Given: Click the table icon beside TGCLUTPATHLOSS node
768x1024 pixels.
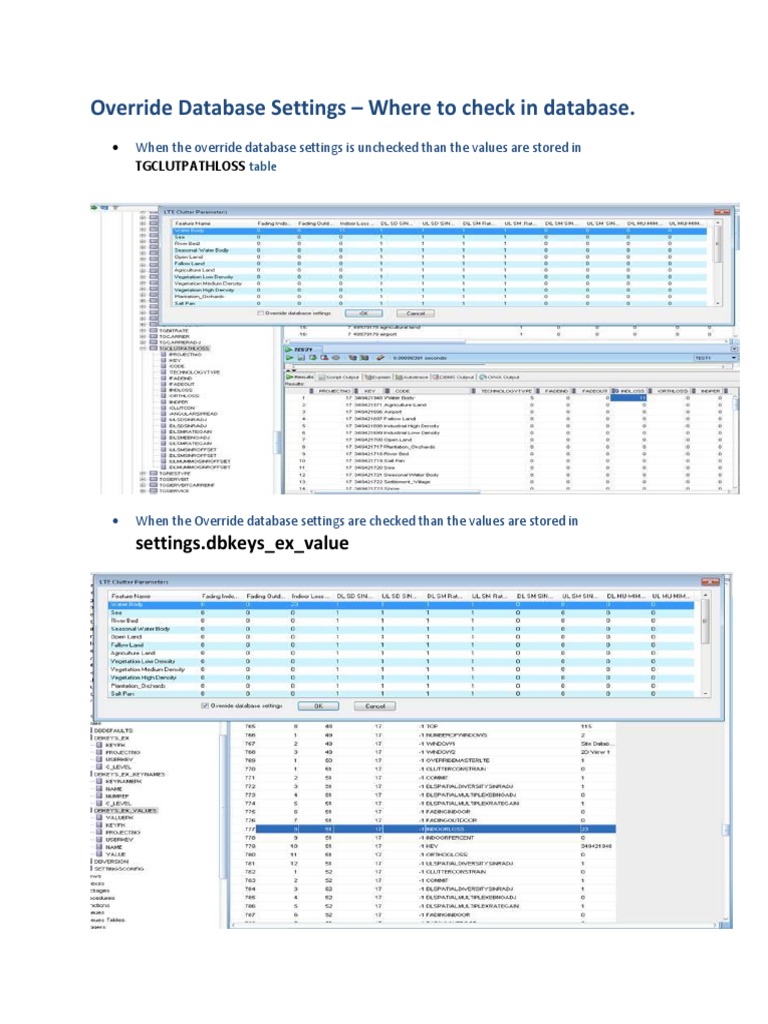Looking at the screenshot, I should (x=153, y=349).
